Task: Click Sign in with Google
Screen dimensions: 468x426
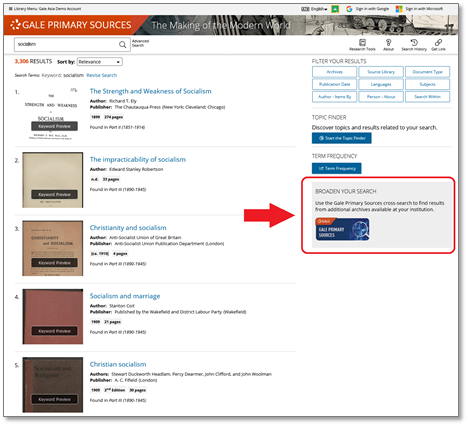Action: click(368, 9)
